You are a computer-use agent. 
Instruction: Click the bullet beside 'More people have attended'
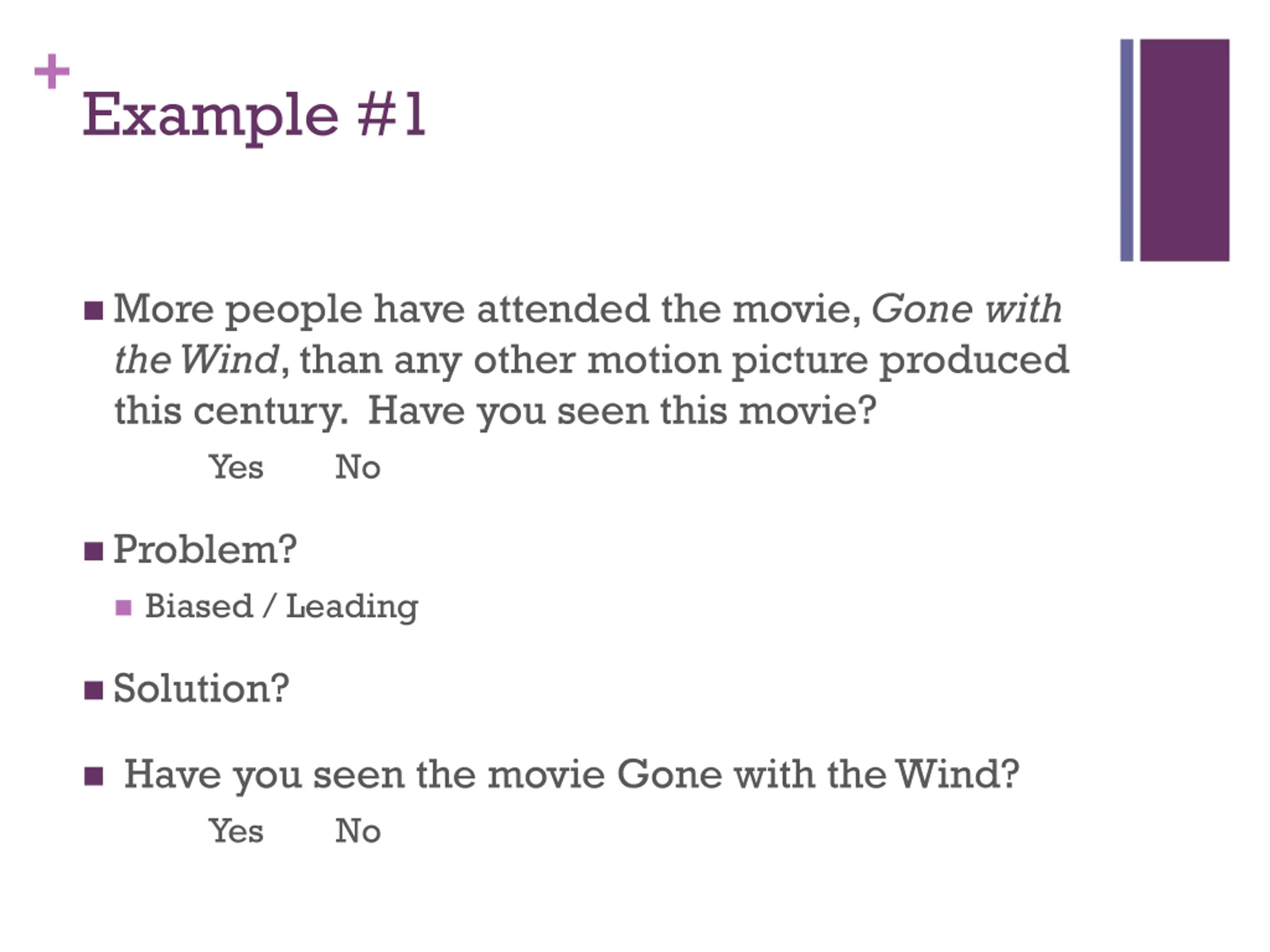94,310
